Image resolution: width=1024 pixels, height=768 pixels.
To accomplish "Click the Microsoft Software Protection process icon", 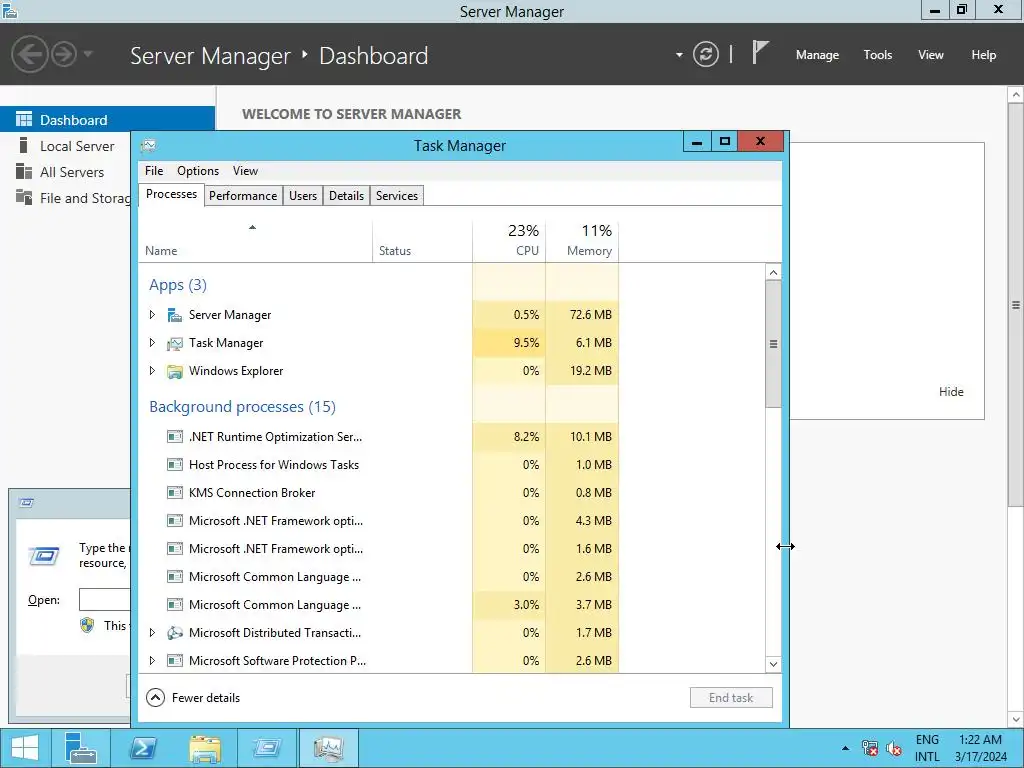I will (x=174, y=661).
